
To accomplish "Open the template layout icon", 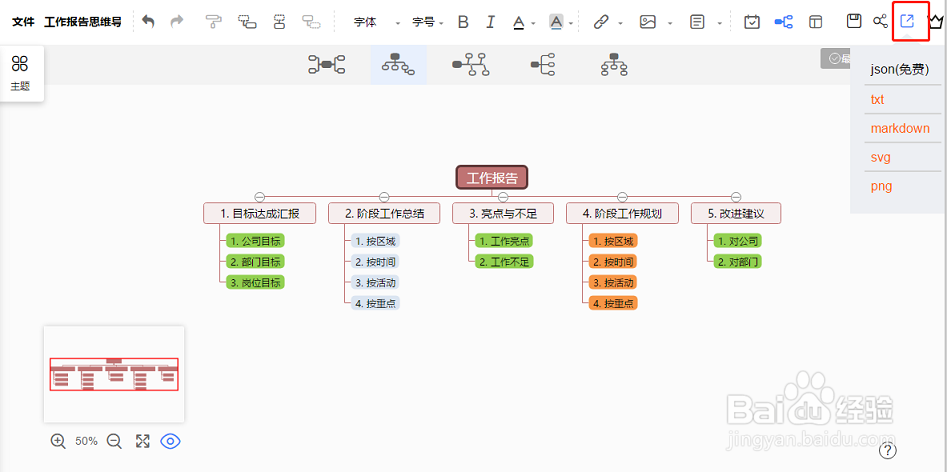I will coord(816,22).
